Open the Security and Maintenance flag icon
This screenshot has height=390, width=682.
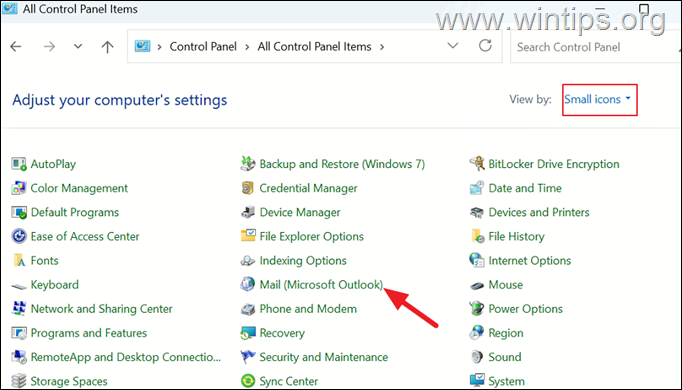[x=247, y=357]
